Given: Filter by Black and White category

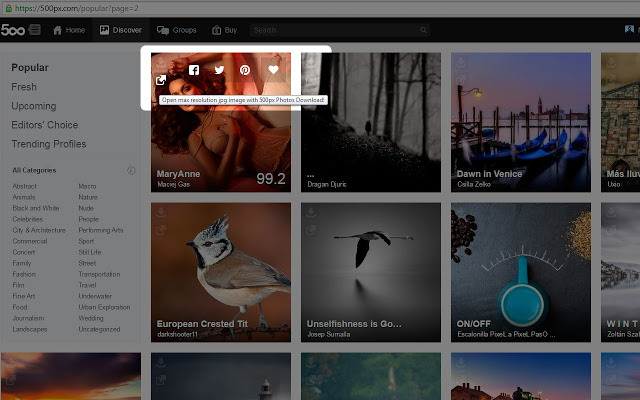Looking at the screenshot, I should click(36, 208).
